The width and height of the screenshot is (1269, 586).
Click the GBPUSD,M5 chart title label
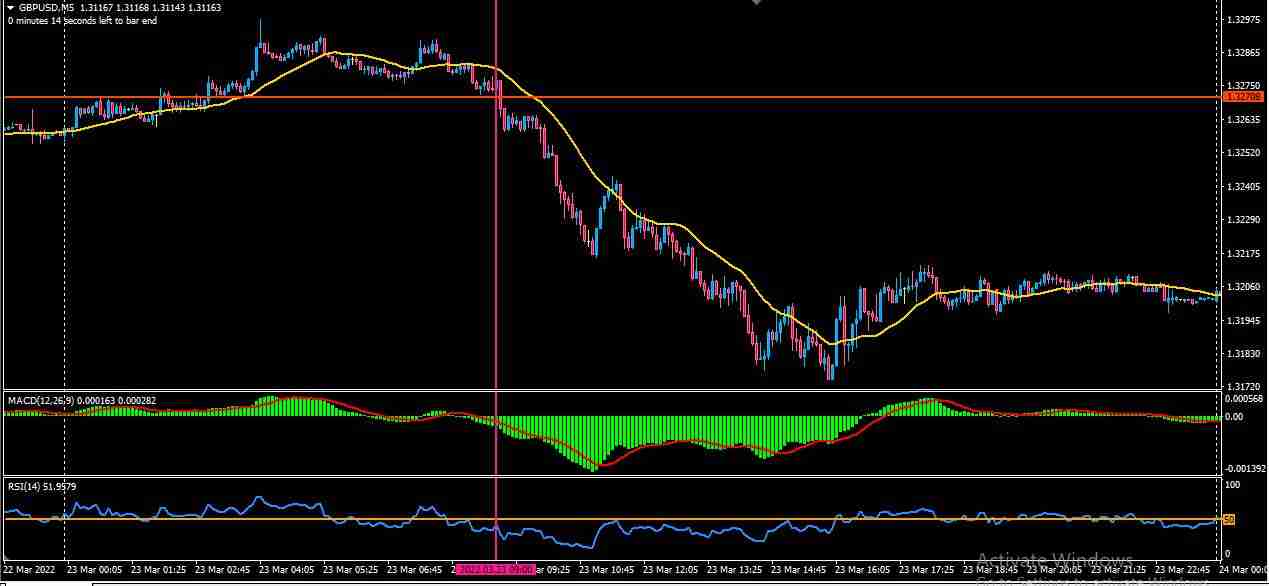[47, 7]
